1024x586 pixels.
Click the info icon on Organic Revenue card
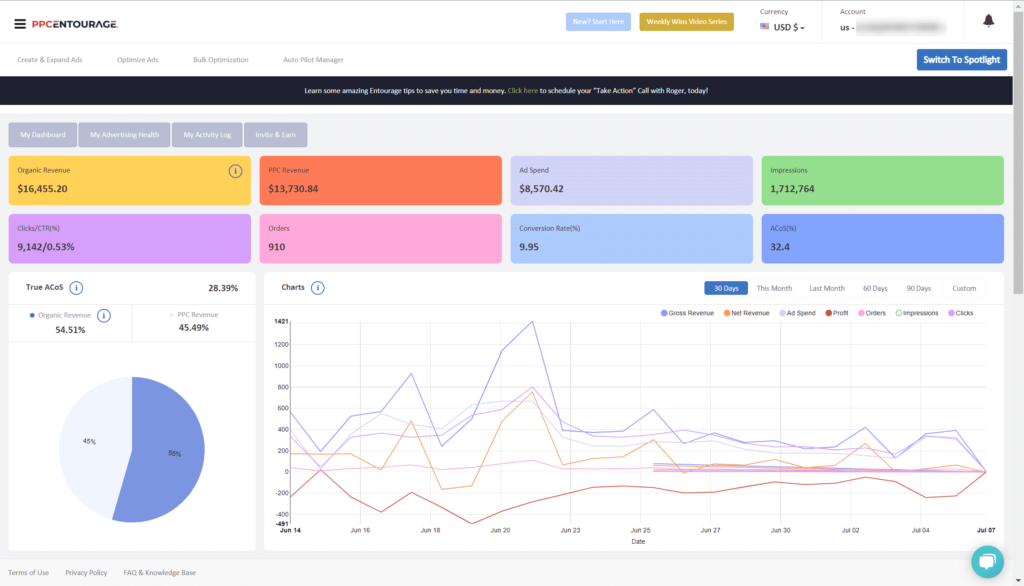pyautogui.click(x=235, y=171)
